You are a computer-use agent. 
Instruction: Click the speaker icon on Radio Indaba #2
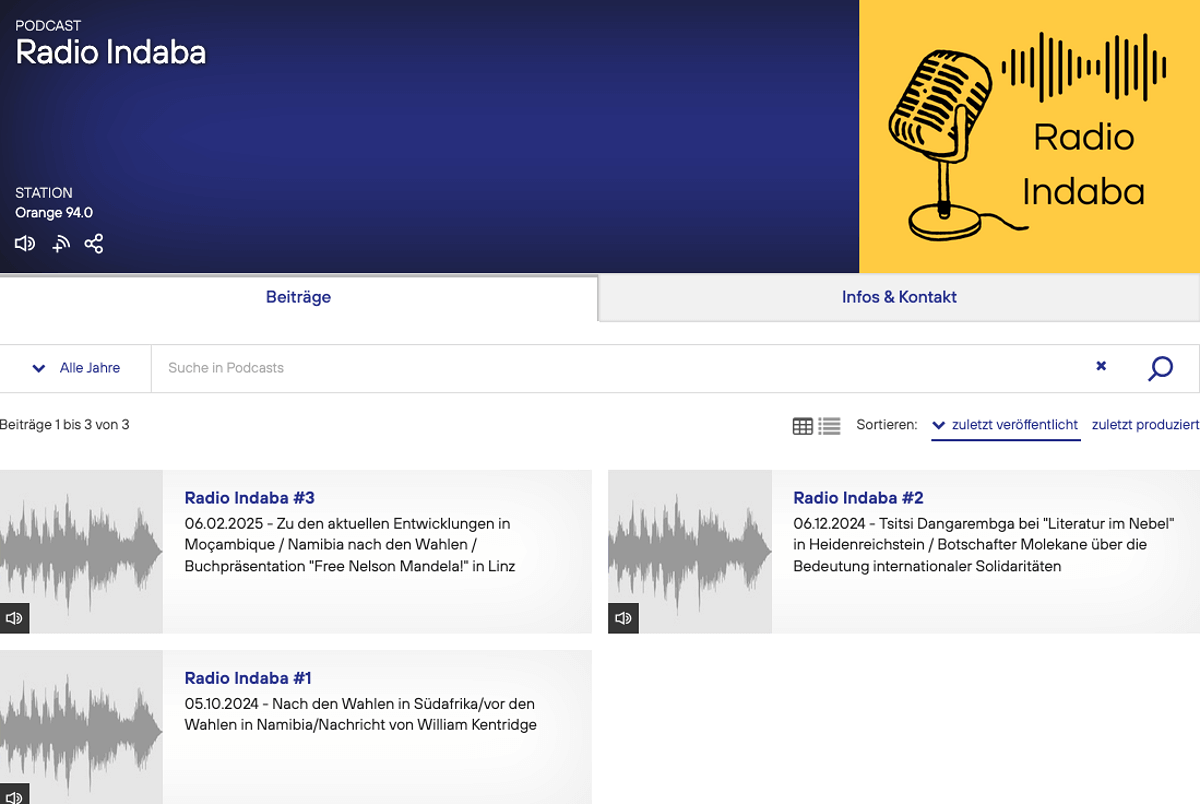point(623,617)
